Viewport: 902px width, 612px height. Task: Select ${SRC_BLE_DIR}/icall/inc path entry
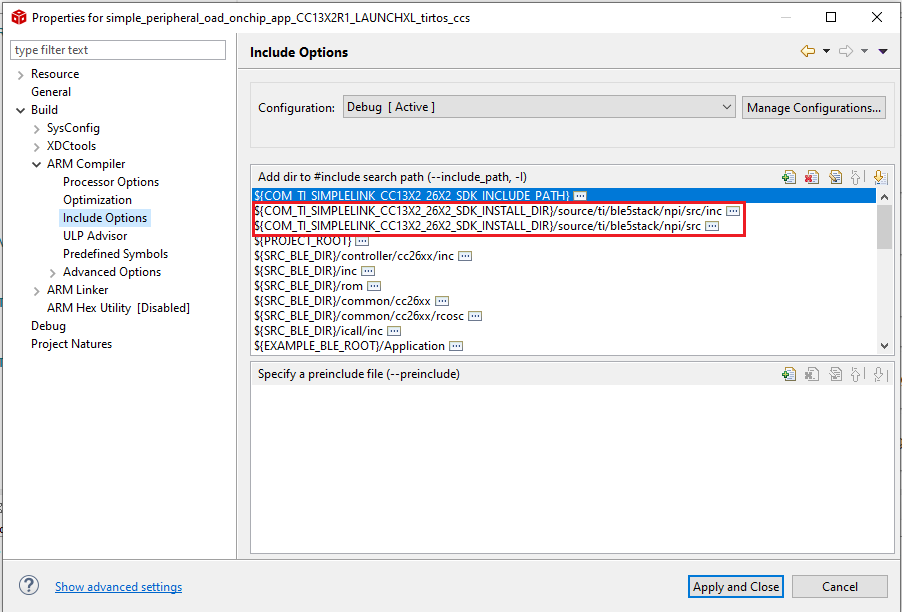click(x=318, y=331)
